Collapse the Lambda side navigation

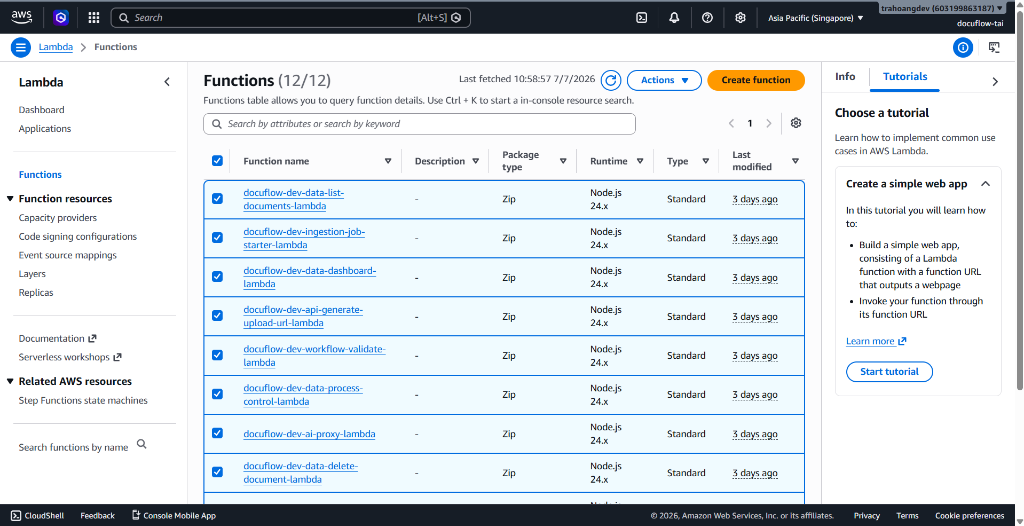pyautogui.click(x=167, y=82)
